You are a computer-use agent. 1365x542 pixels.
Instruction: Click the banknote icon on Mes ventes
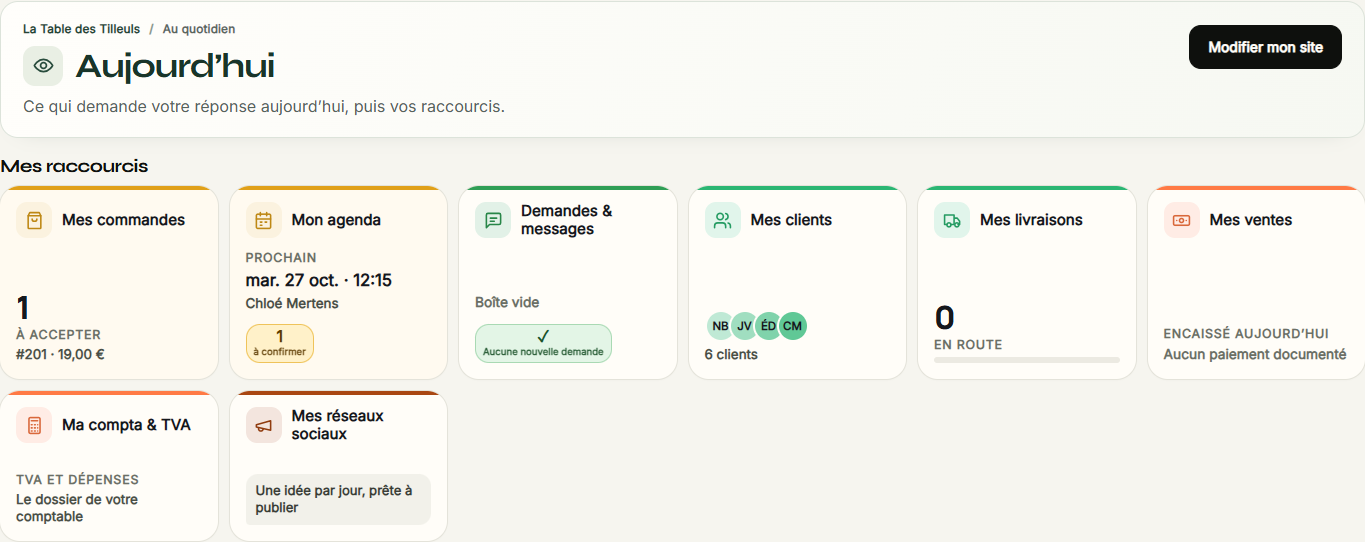(x=1182, y=220)
